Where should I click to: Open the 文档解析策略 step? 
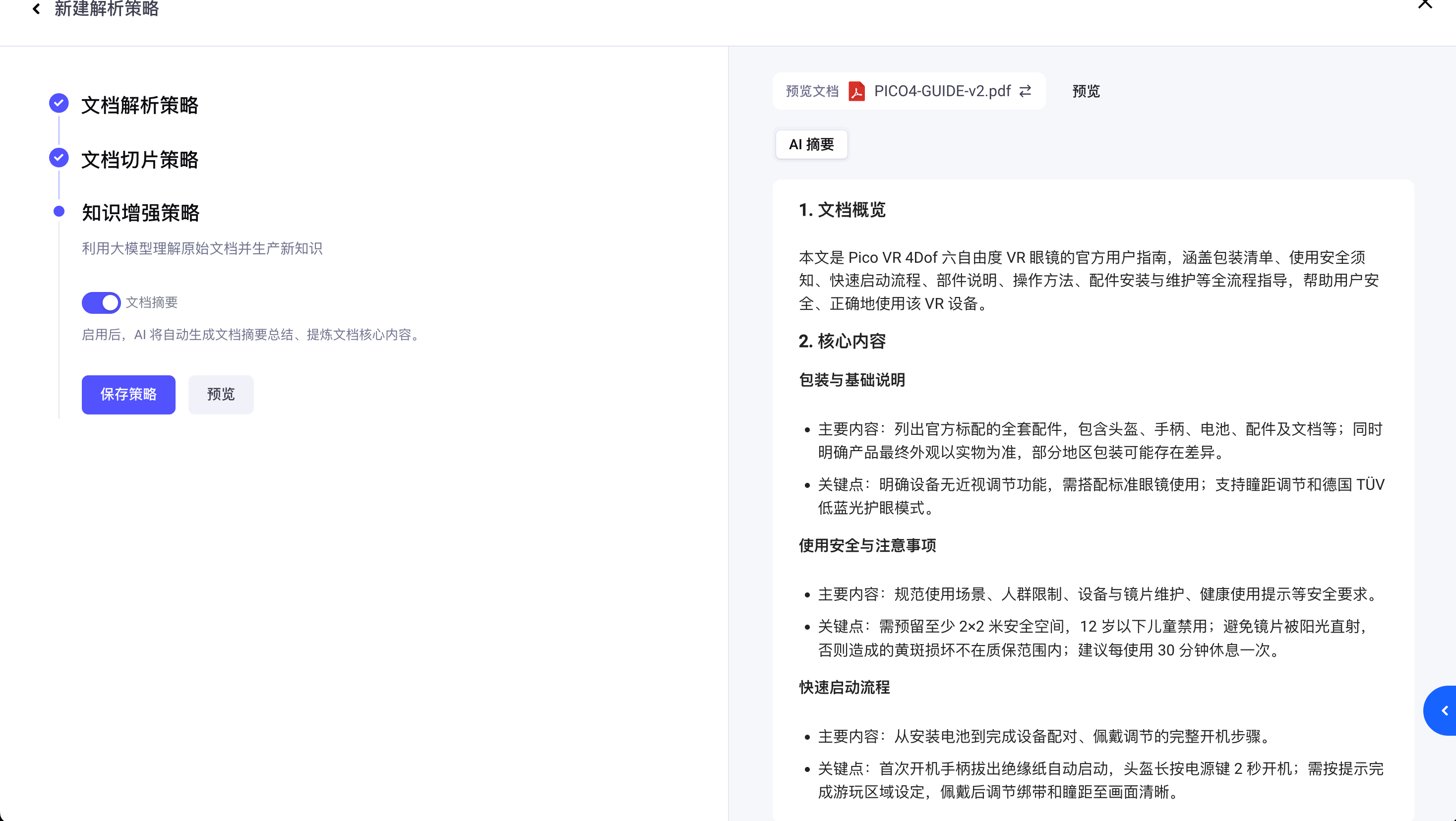pyautogui.click(x=140, y=105)
